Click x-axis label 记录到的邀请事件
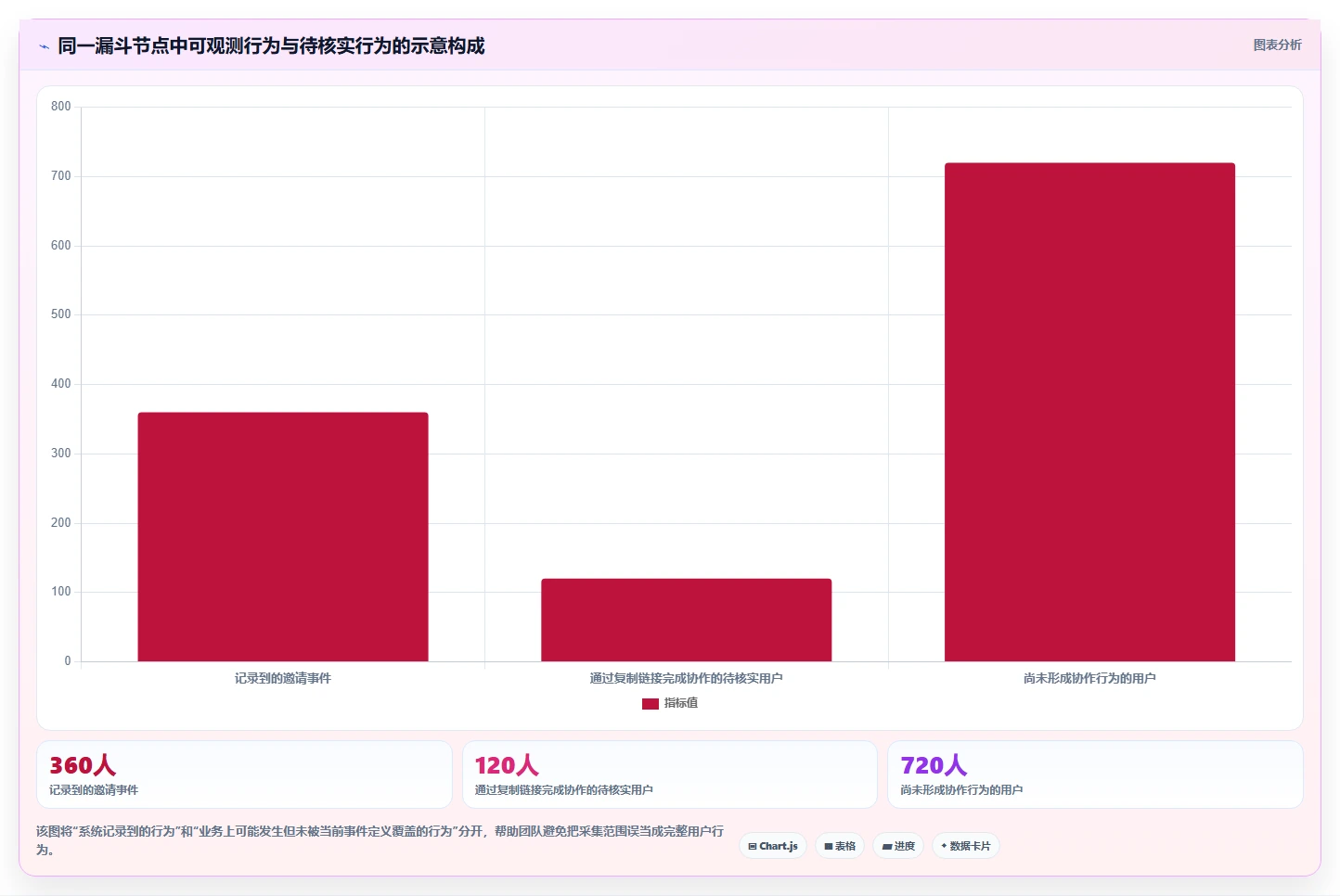This screenshot has width=1340, height=896. pyautogui.click(x=283, y=678)
